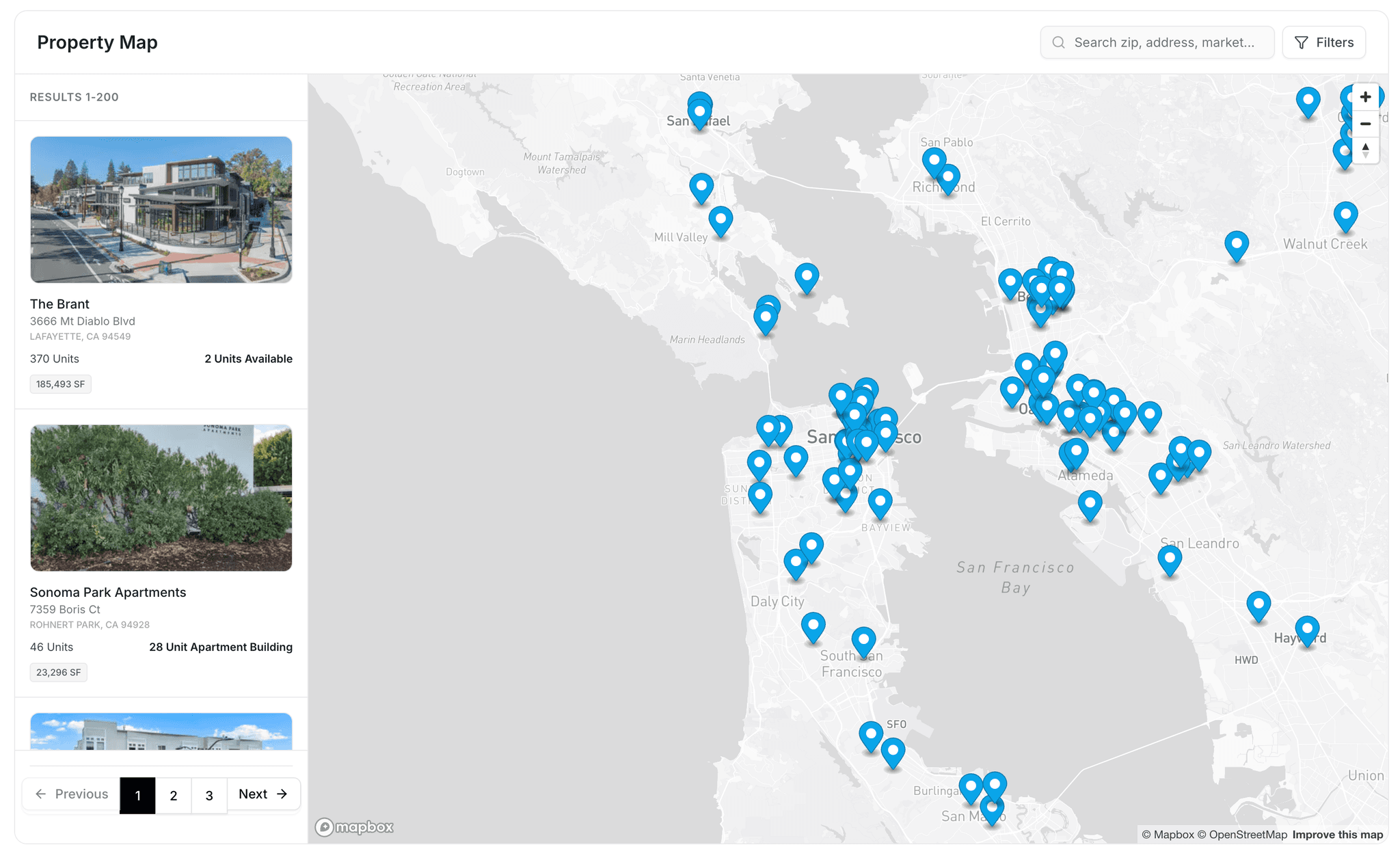The height and width of the screenshot is (860, 1400).
Task: Click the map pin in Bayview area
Action: coord(880,502)
